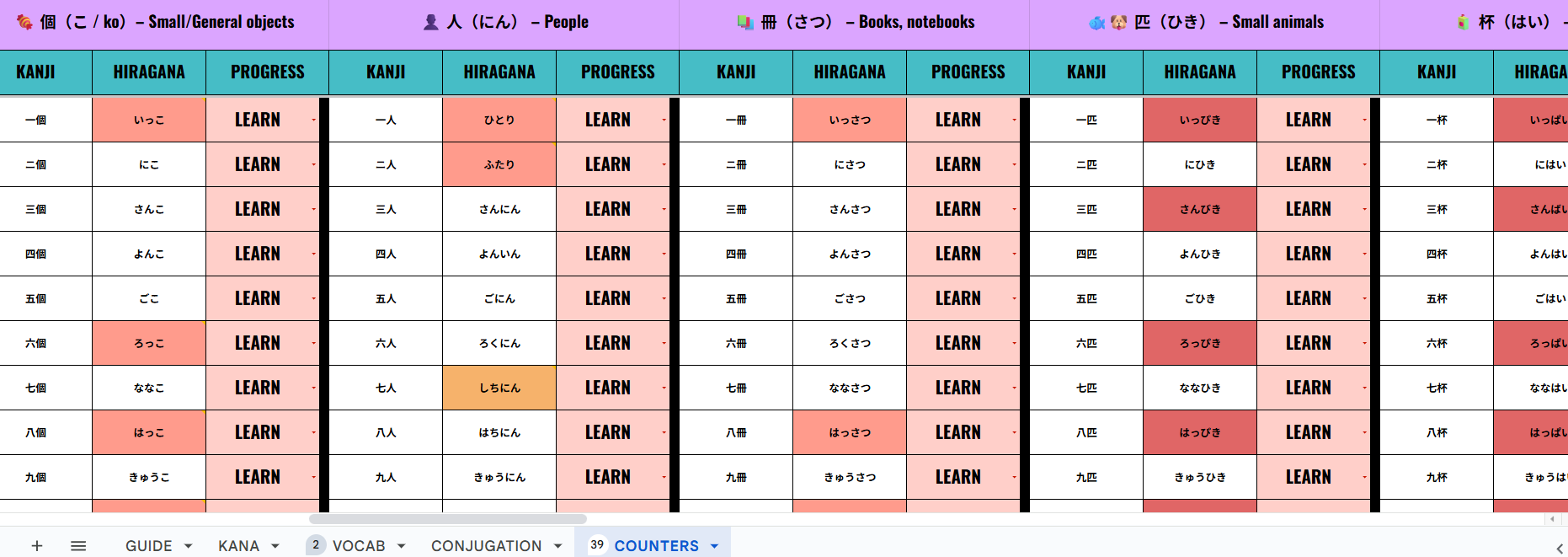Switch to the VOCAB sheet tab
The image size is (1568, 557).
point(359,546)
